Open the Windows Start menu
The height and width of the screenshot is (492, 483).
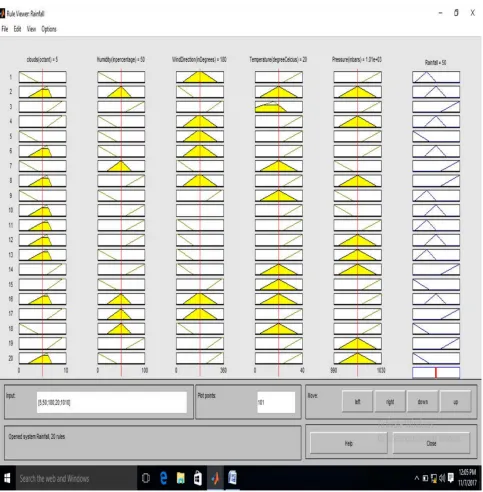[7, 479]
